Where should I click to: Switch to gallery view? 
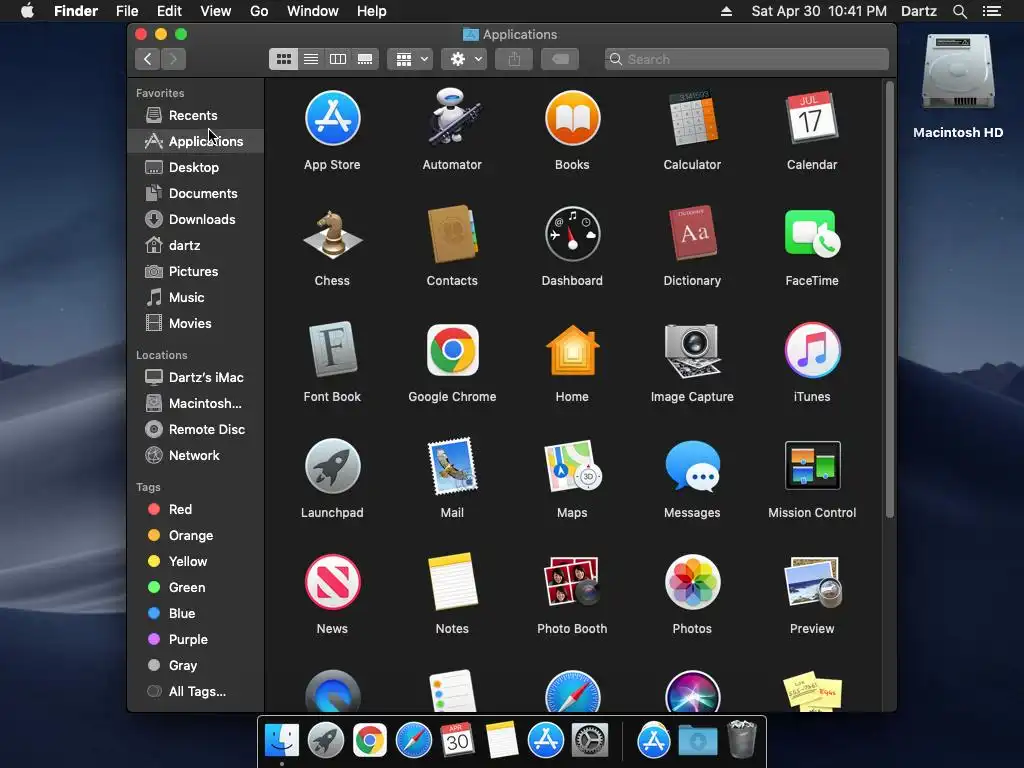pyautogui.click(x=365, y=59)
